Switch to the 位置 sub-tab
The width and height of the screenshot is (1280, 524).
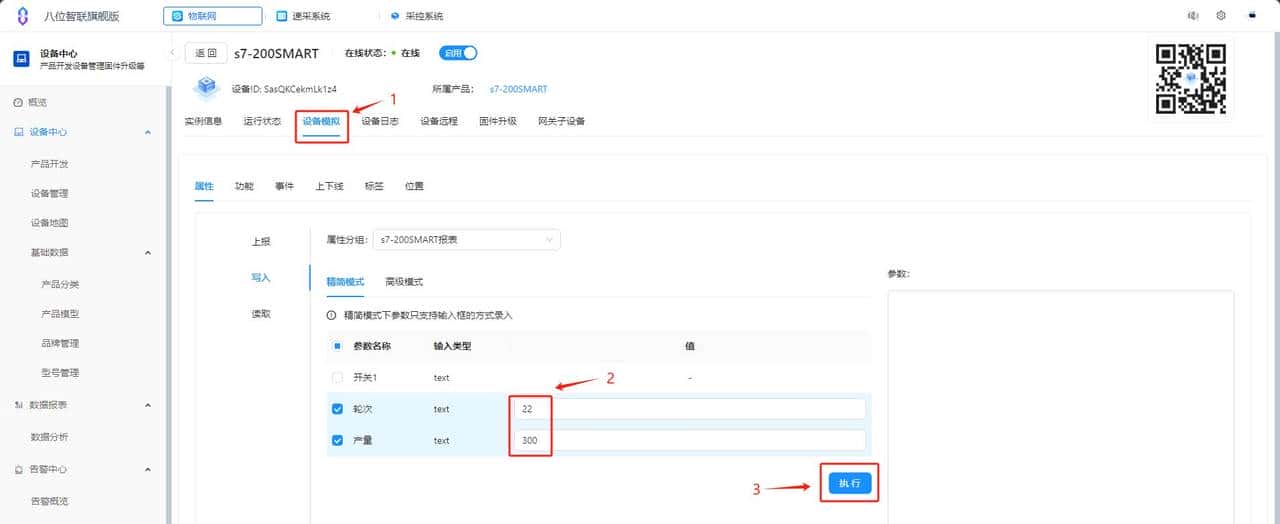pos(414,186)
